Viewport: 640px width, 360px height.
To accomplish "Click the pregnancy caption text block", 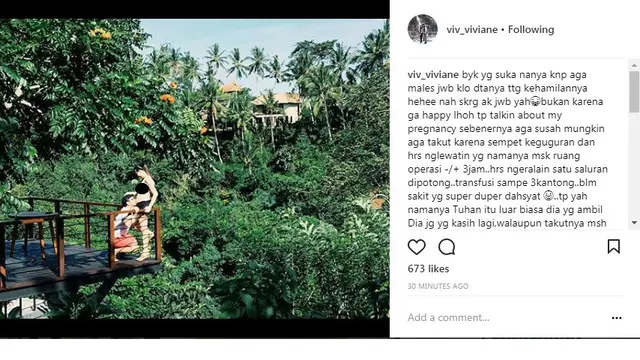I will coord(508,149).
